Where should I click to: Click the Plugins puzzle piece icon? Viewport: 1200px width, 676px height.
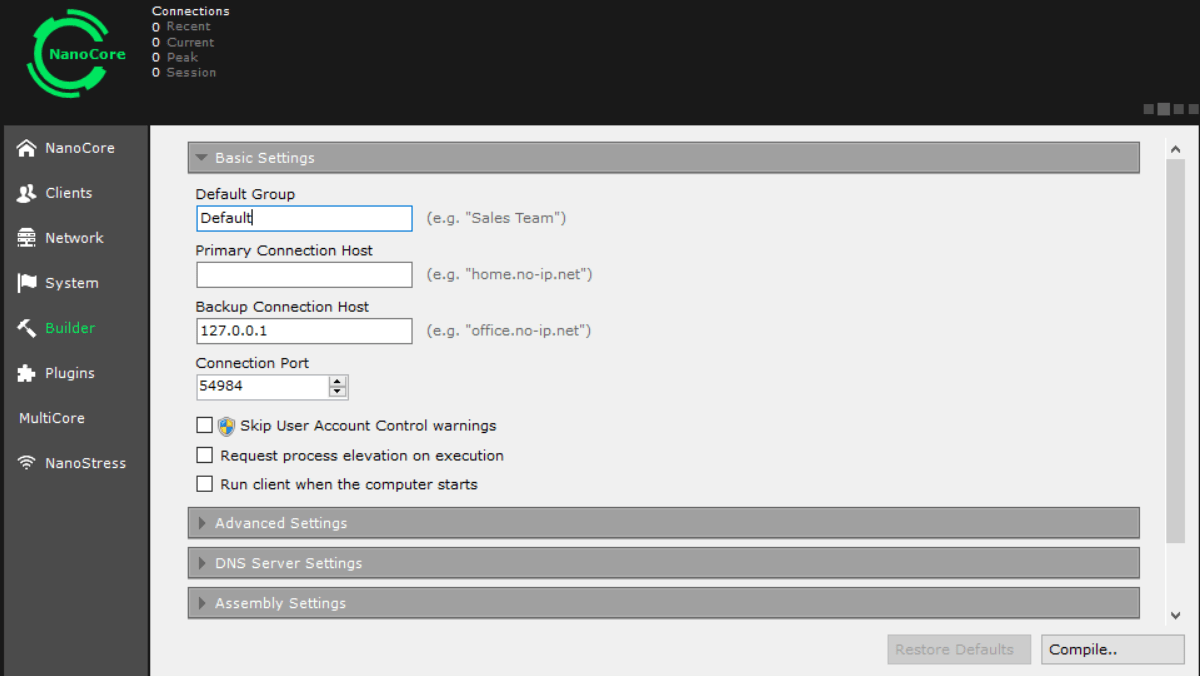[27, 373]
